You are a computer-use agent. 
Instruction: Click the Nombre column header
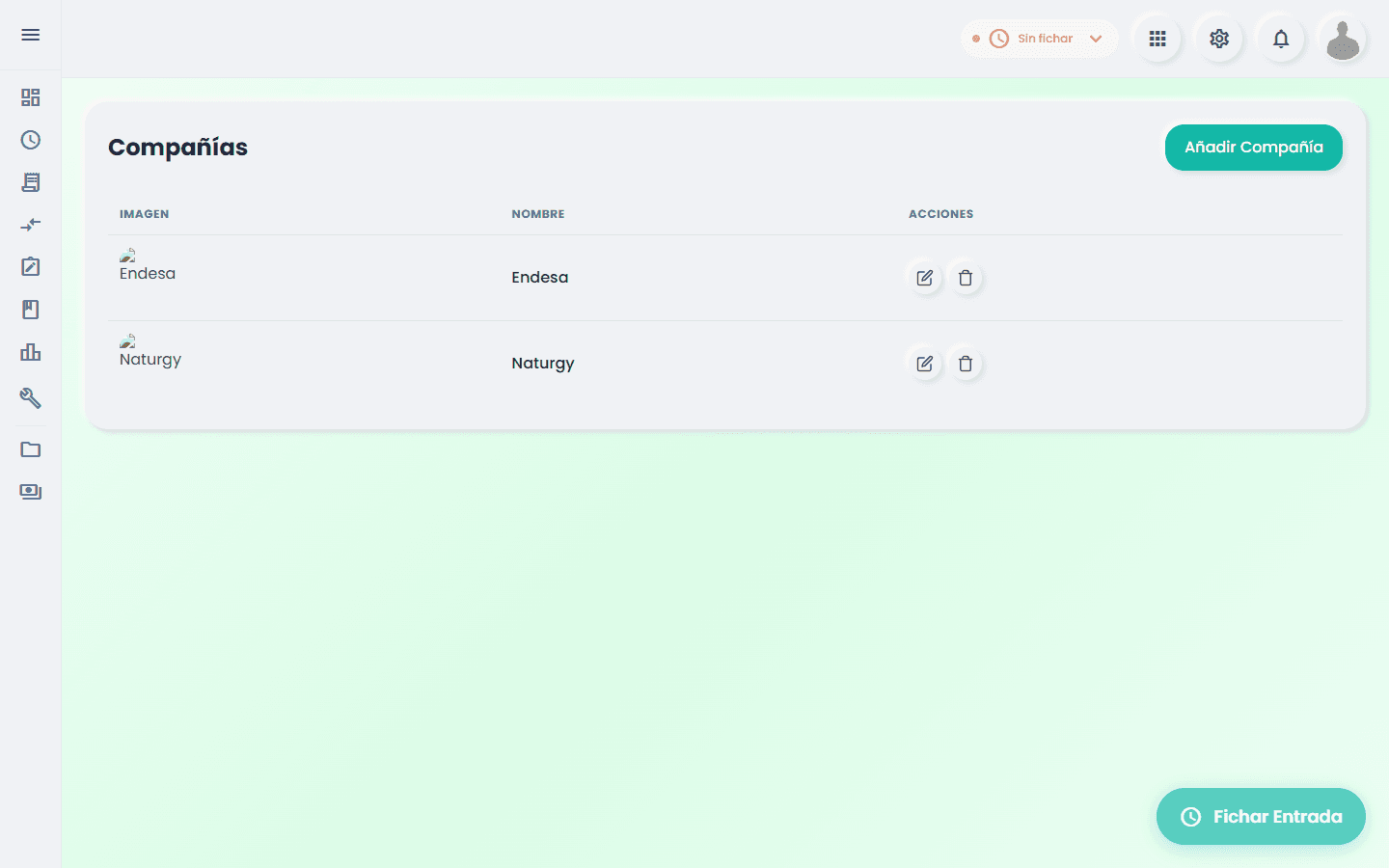pos(538,214)
